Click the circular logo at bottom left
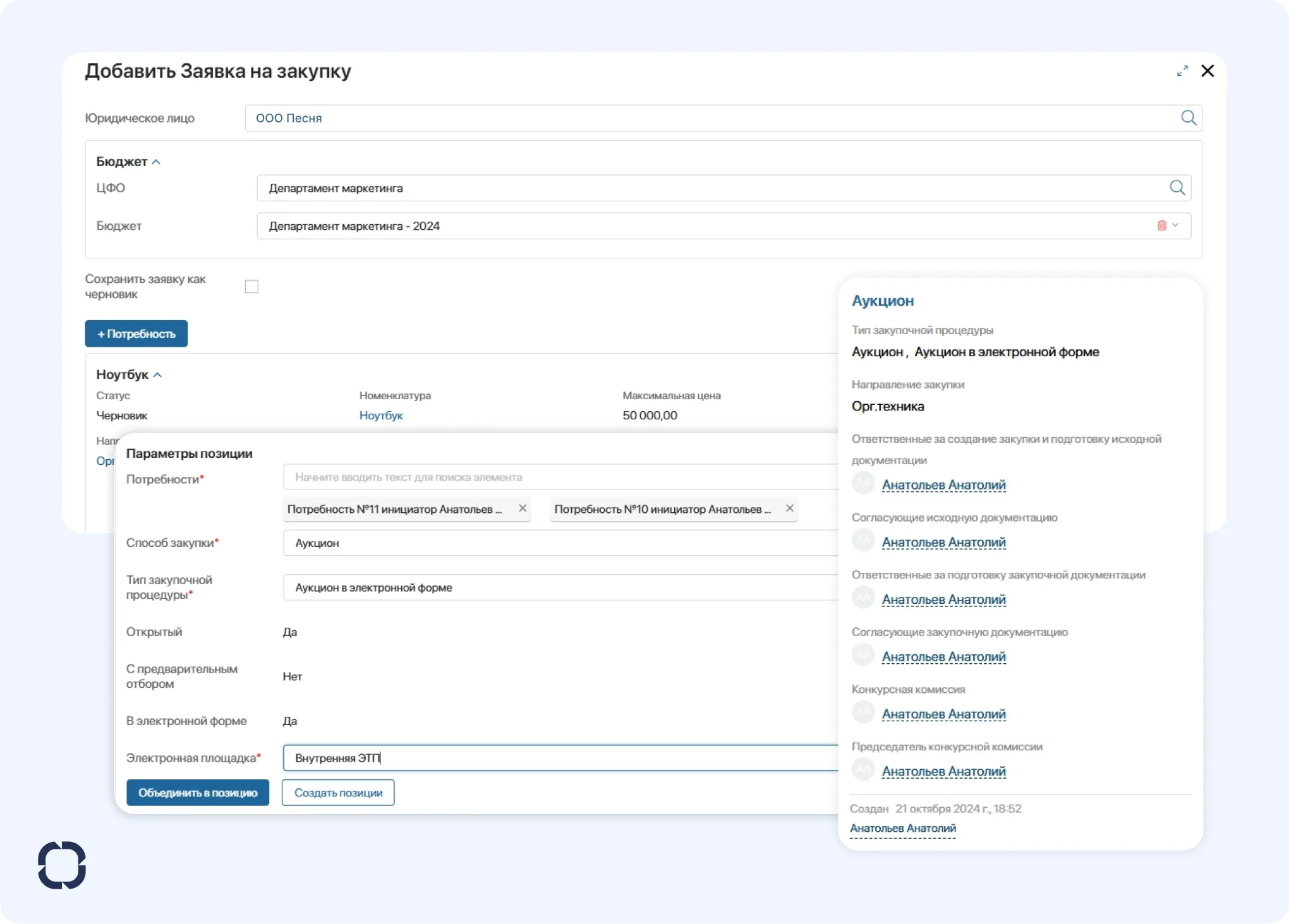Screen dimensions: 1289x924 click(x=62, y=865)
